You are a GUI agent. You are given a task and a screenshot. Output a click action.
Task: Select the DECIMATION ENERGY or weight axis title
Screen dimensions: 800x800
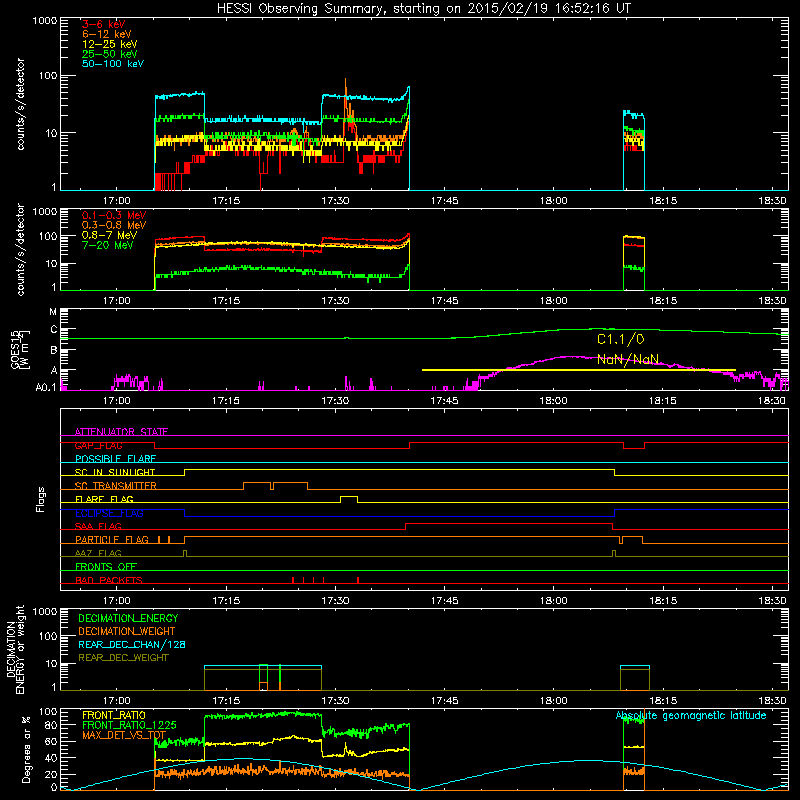[15, 649]
